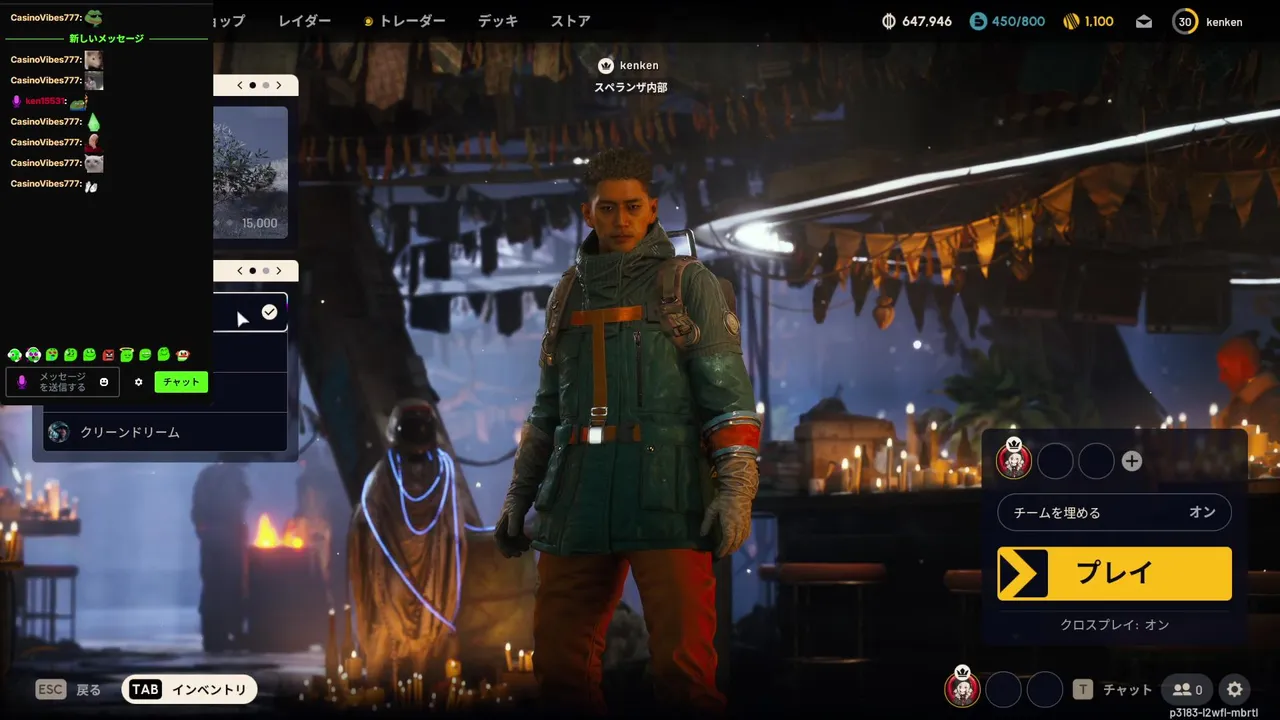Viewport: 1280px width, 720px height.
Task: Click the thumbnail priced 15,000
Action: tap(250, 172)
